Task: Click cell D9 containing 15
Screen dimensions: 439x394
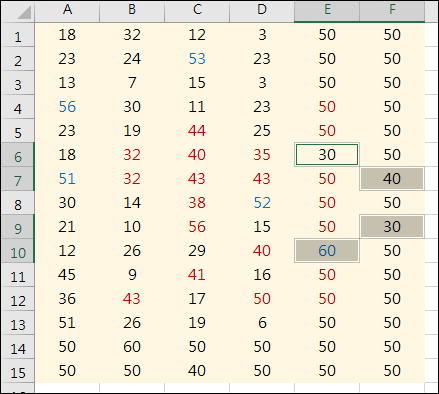Action: pyautogui.click(x=262, y=227)
